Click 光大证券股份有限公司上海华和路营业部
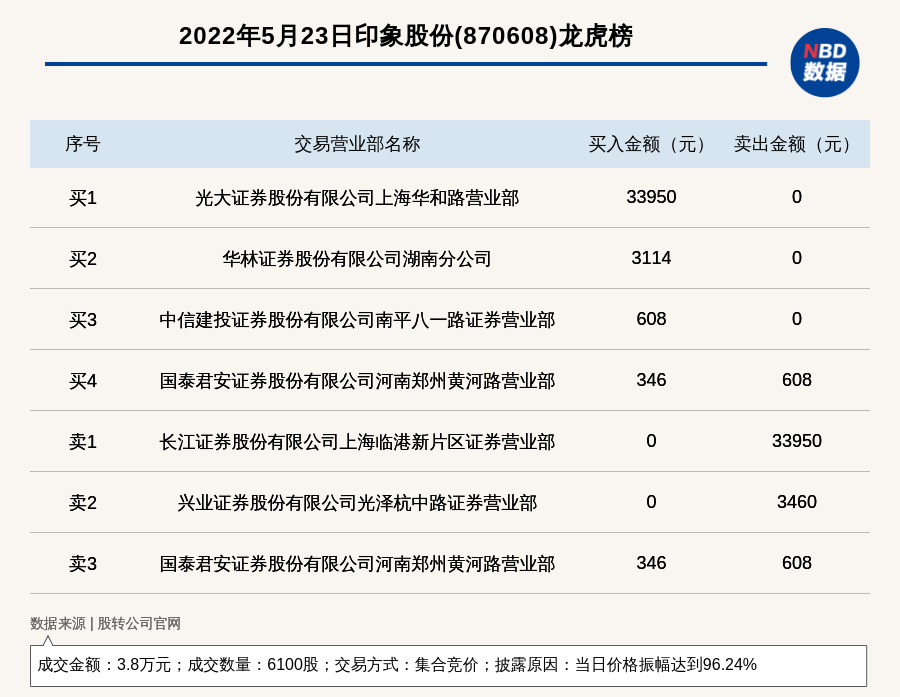This screenshot has width=900, height=697. coord(357,198)
